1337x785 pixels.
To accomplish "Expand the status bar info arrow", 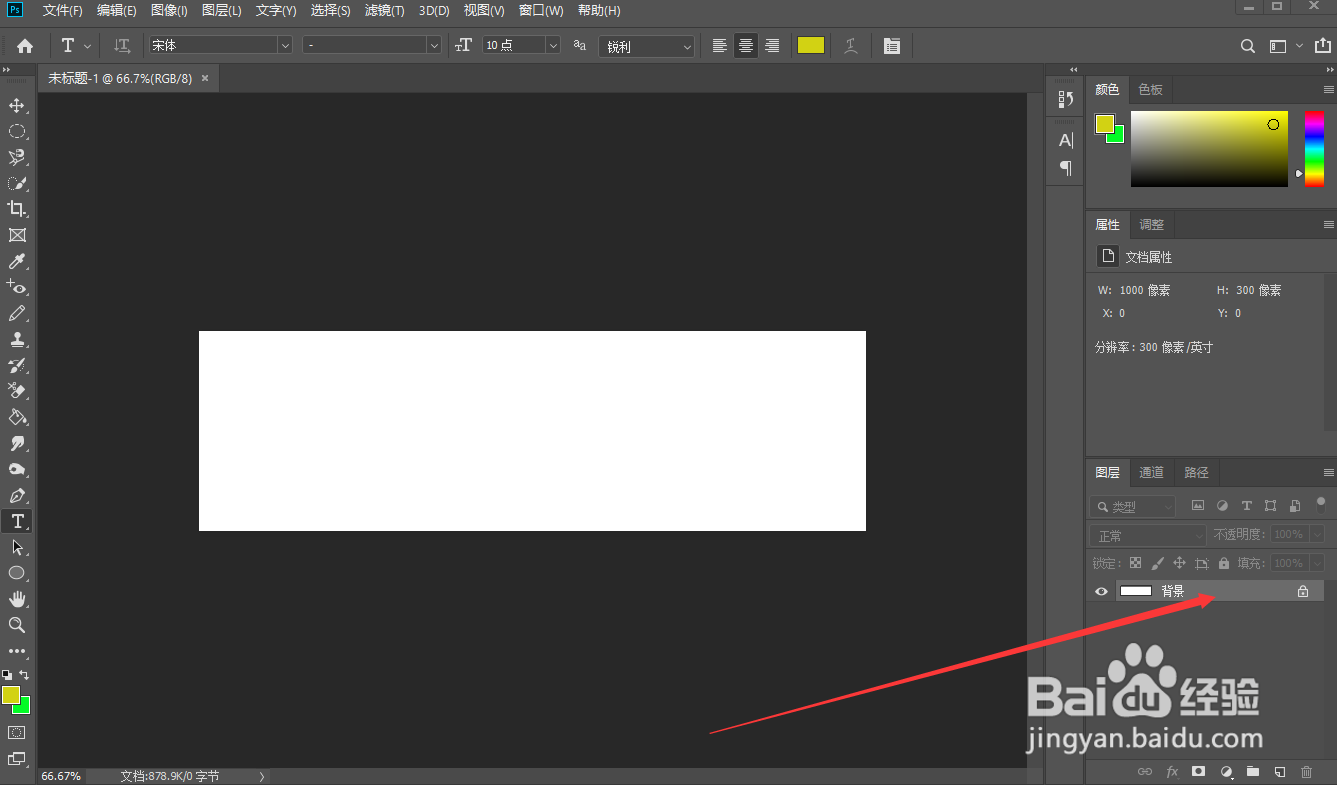I will click(x=262, y=776).
